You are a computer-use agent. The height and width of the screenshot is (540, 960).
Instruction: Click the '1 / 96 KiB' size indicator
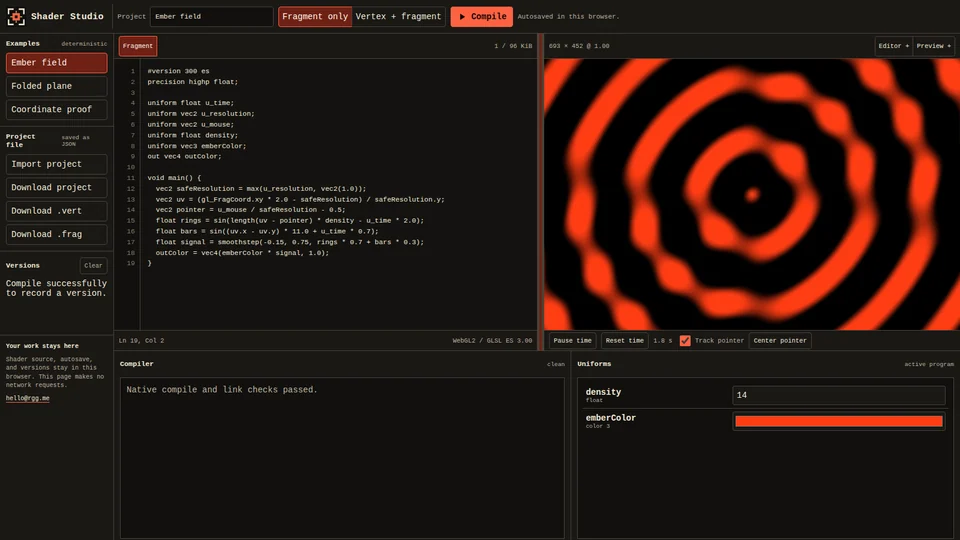[x=513, y=46]
